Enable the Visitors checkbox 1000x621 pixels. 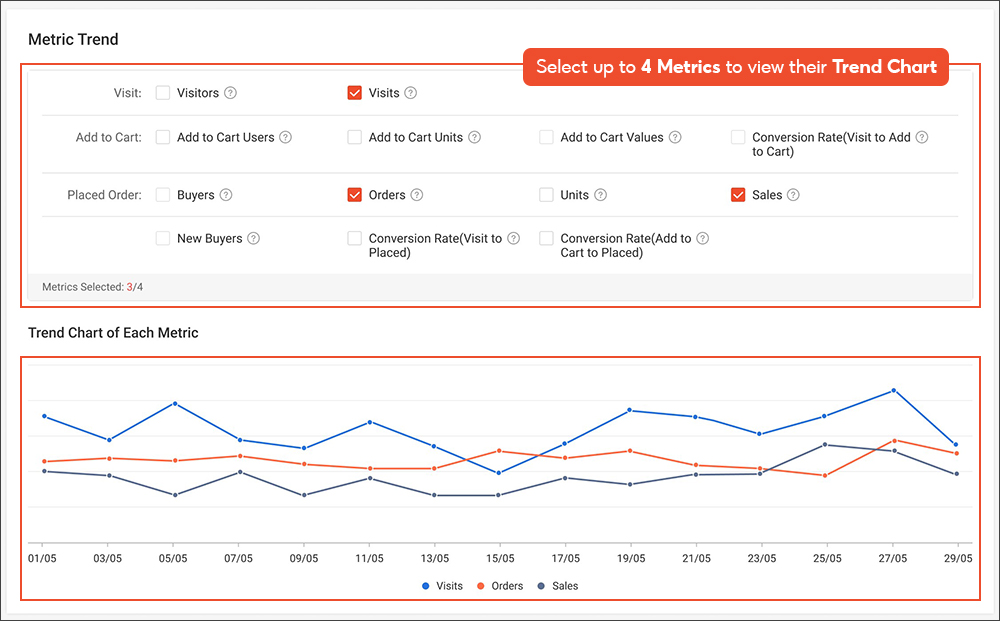click(162, 93)
